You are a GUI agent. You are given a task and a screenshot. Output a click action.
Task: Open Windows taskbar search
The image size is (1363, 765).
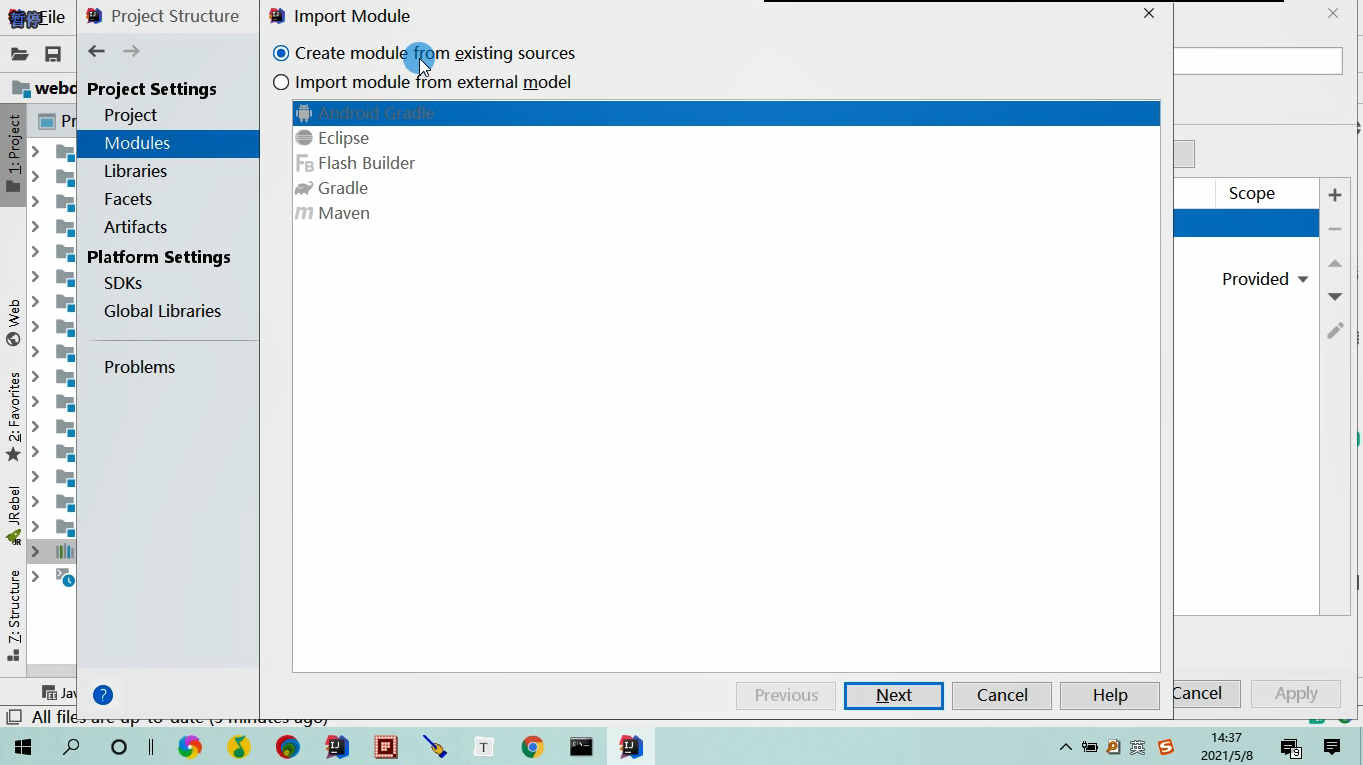click(71, 747)
